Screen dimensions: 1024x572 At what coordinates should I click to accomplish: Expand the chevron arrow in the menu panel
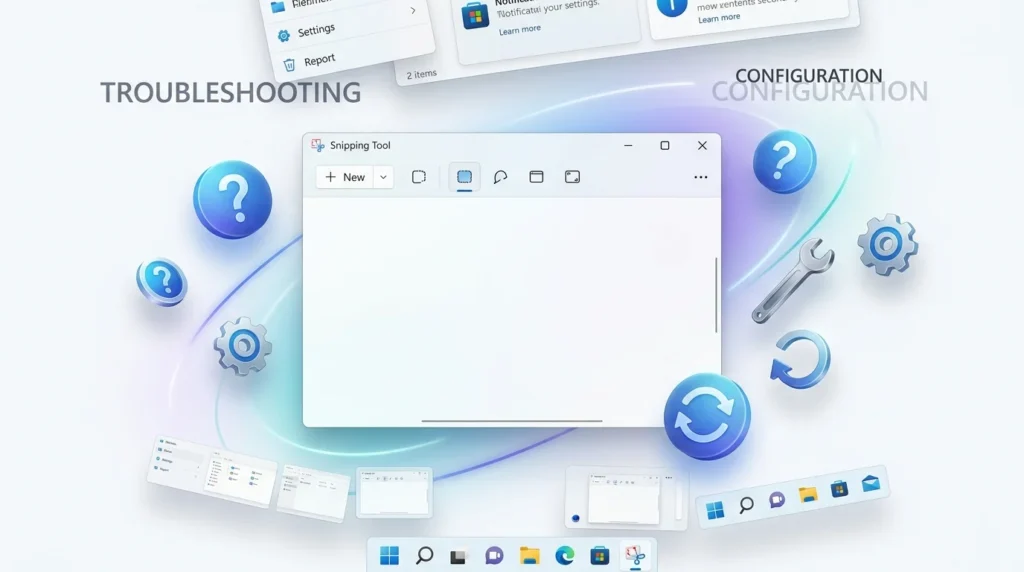[413, 10]
